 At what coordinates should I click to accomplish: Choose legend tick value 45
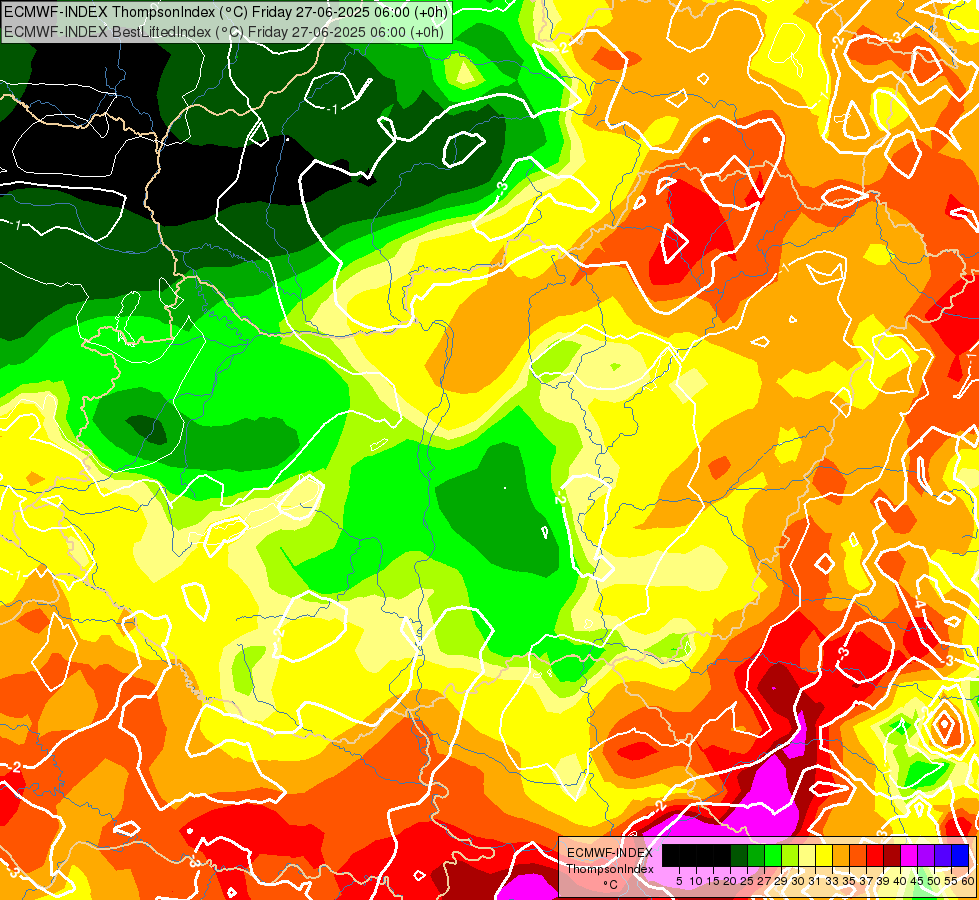pos(918,881)
